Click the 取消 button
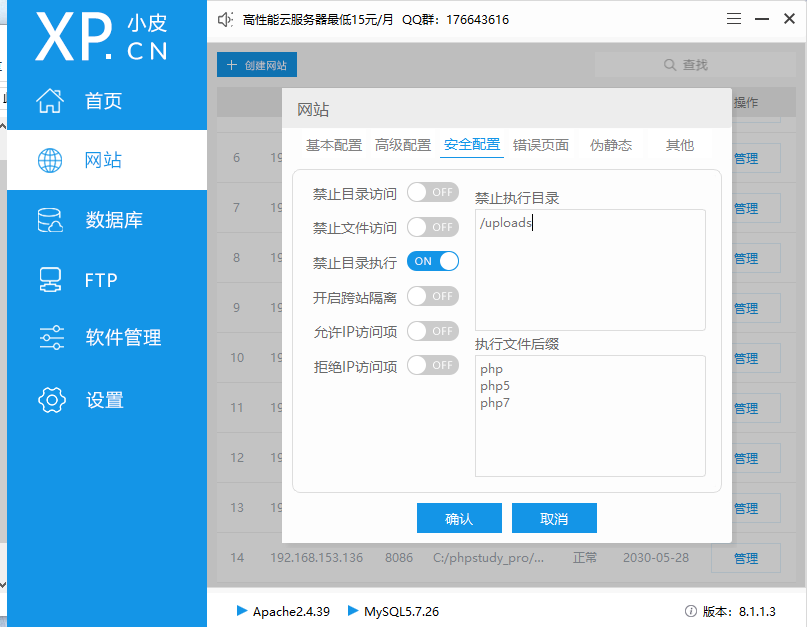This screenshot has height=627, width=807. [554, 518]
